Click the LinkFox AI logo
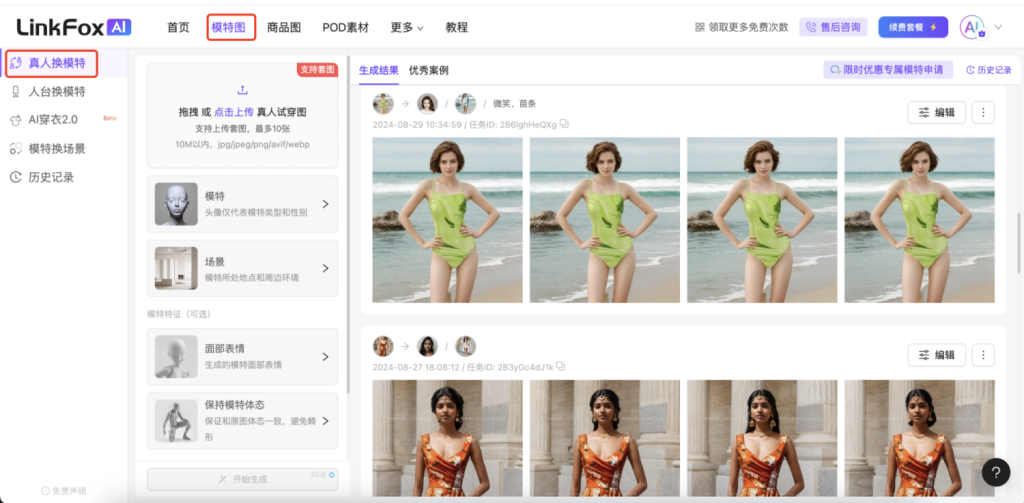The height and width of the screenshot is (503, 1024). tap(74, 27)
